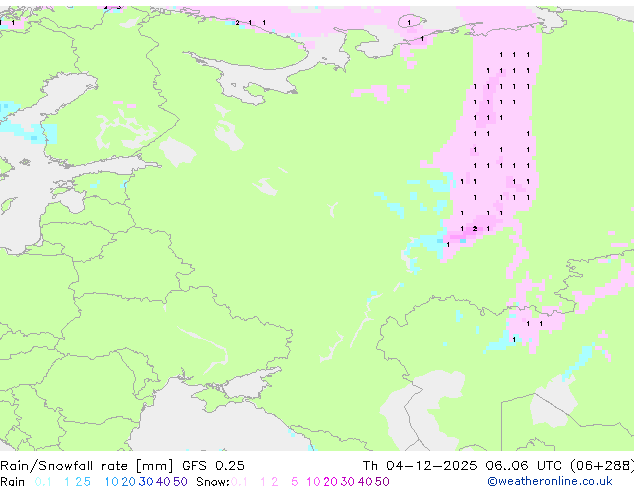Click the Rain legend '10' value

click(112, 482)
